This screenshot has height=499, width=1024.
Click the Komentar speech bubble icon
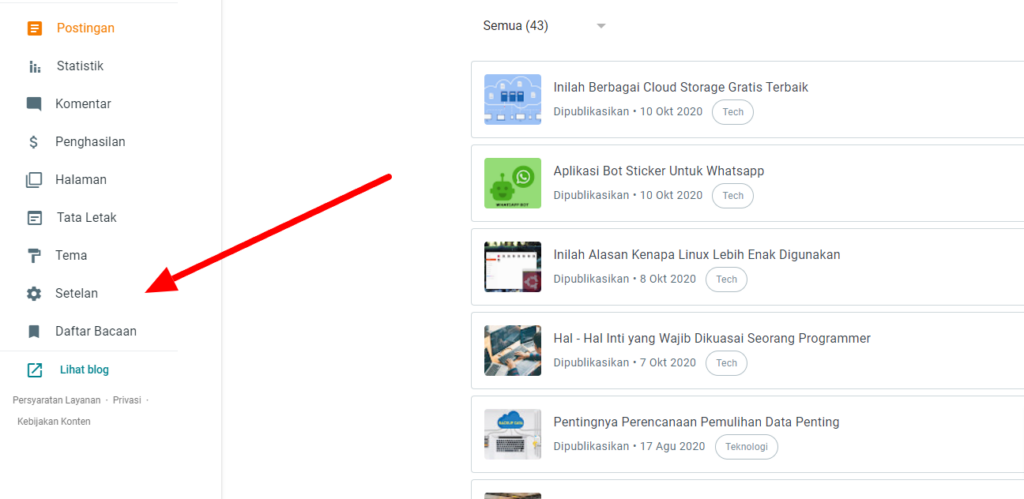click(35, 104)
